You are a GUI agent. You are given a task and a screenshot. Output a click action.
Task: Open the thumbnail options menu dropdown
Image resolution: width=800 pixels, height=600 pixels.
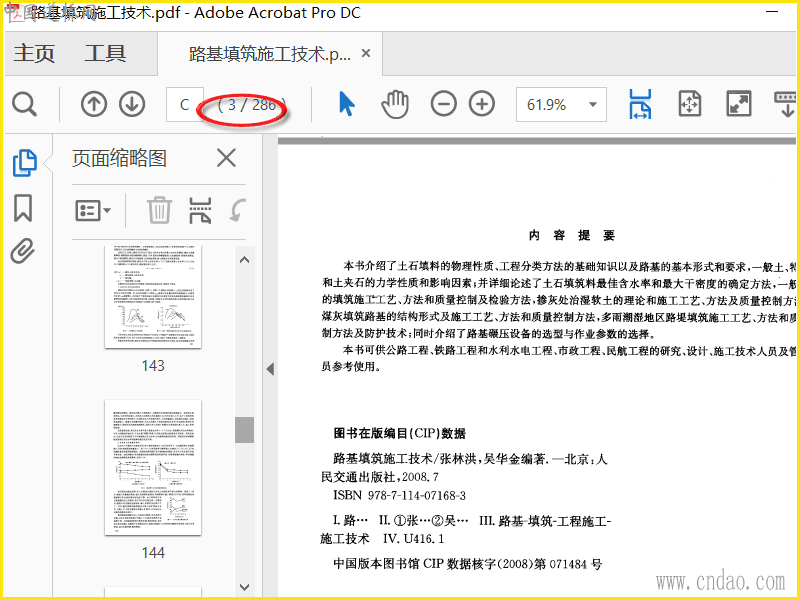pyautogui.click(x=93, y=210)
